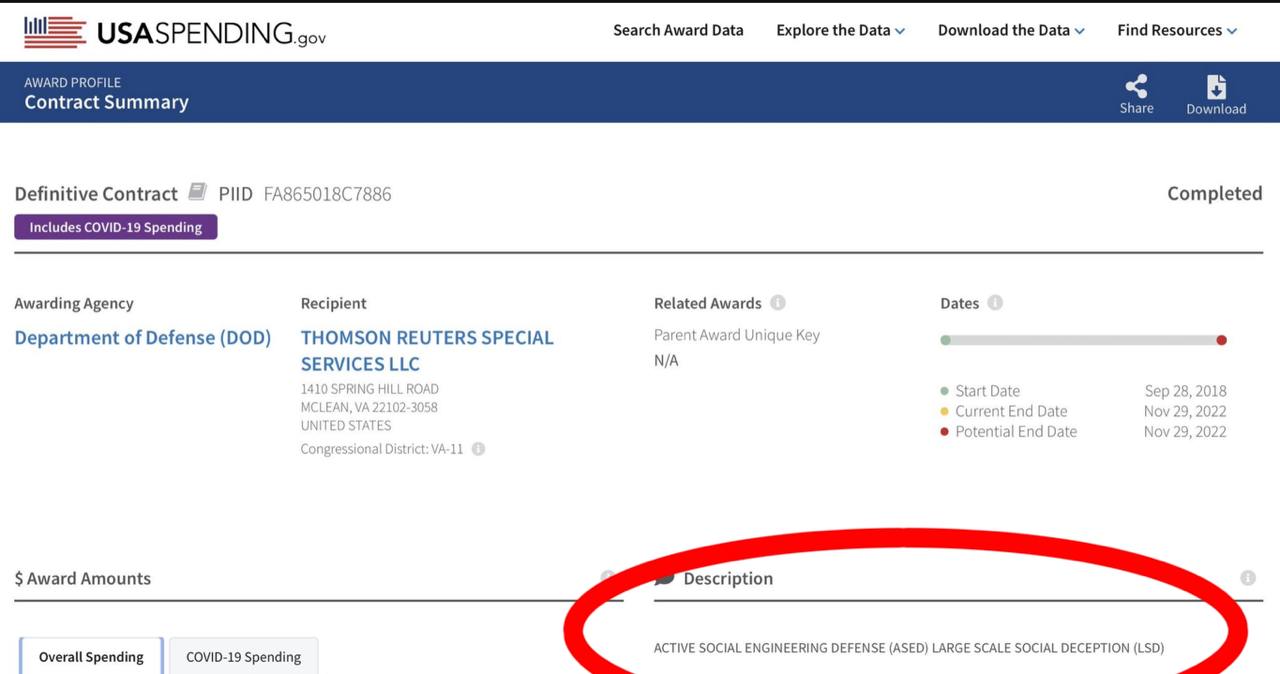Expand the Download the Data menu
The height and width of the screenshot is (674, 1280).
pos(1011,30)
